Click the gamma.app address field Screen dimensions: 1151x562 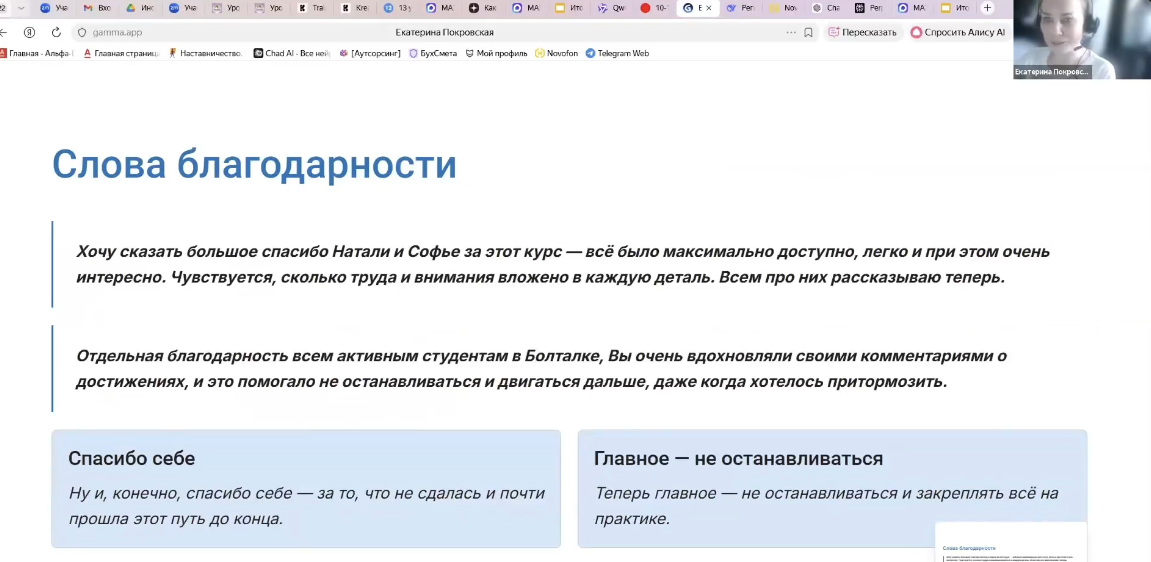(x=300, y=32)
